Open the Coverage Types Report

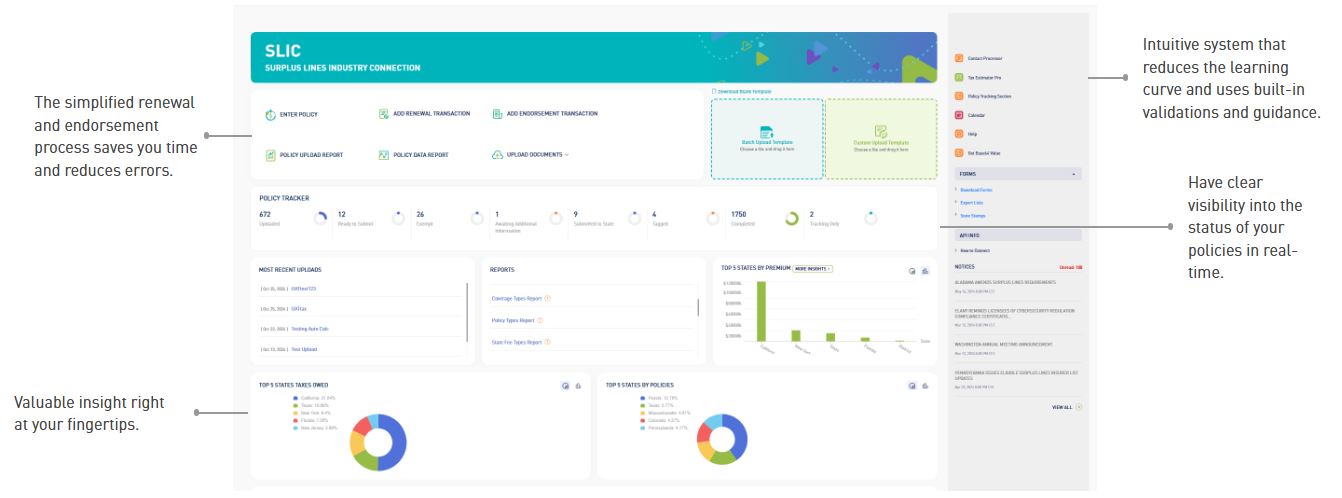pyautogui.click(x=517, y=298)
